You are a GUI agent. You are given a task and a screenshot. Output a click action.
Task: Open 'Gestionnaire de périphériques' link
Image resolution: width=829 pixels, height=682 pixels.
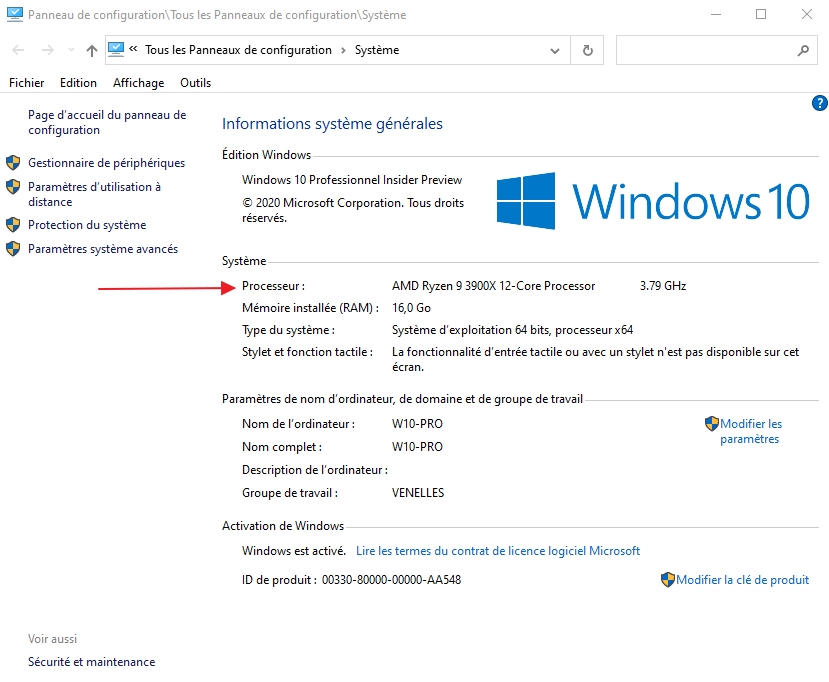[106, 163]
